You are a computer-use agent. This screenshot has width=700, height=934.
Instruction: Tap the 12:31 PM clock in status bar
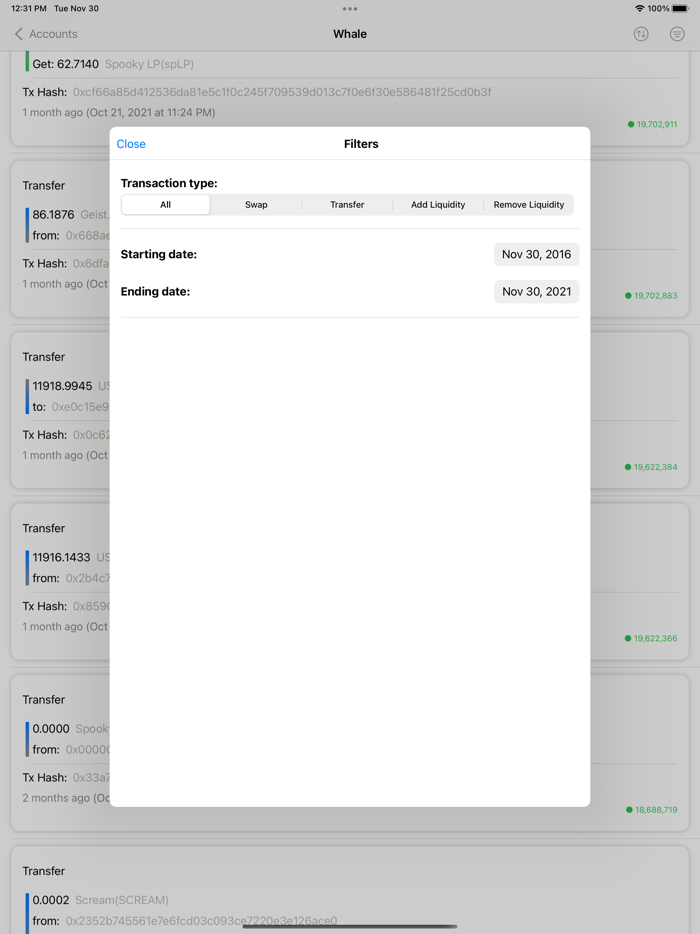[x=29, y=8]
